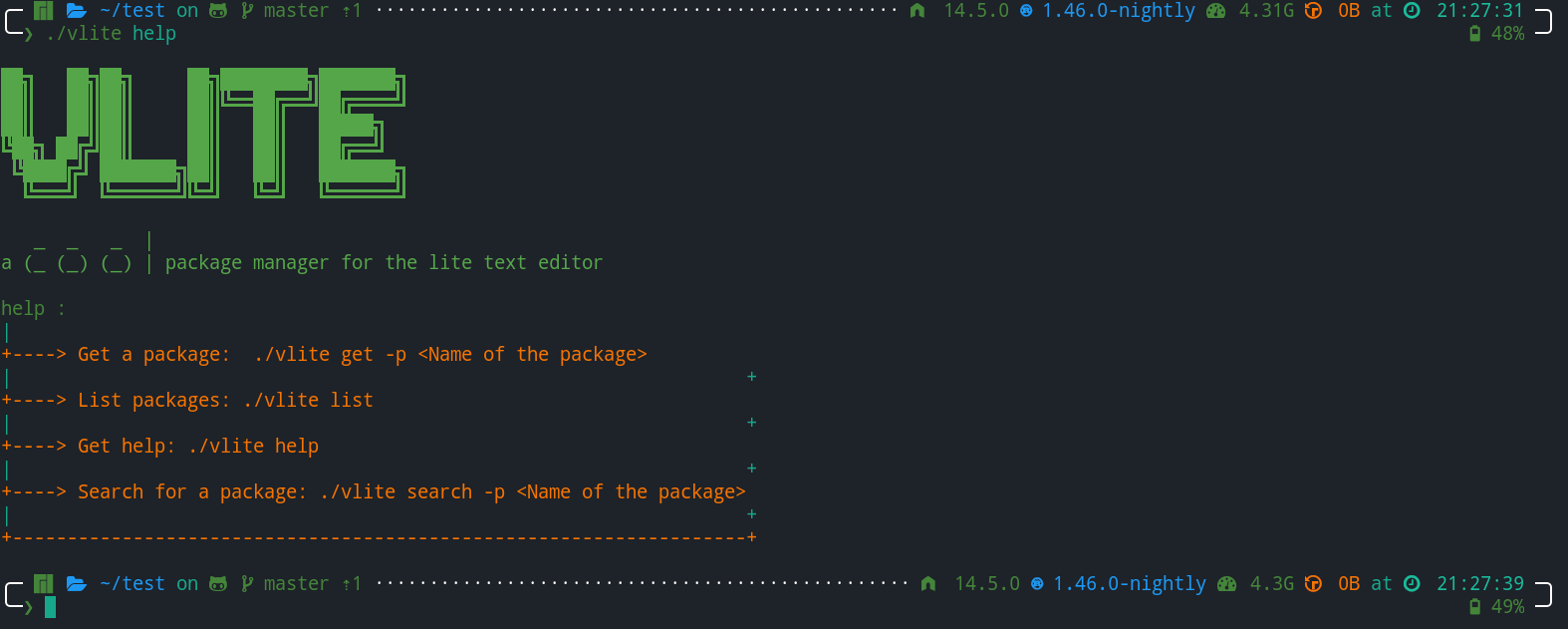1568x629 pixels.
Task: Click the clock icon beside 21:27:39
Action: (x=1412, y=584)
